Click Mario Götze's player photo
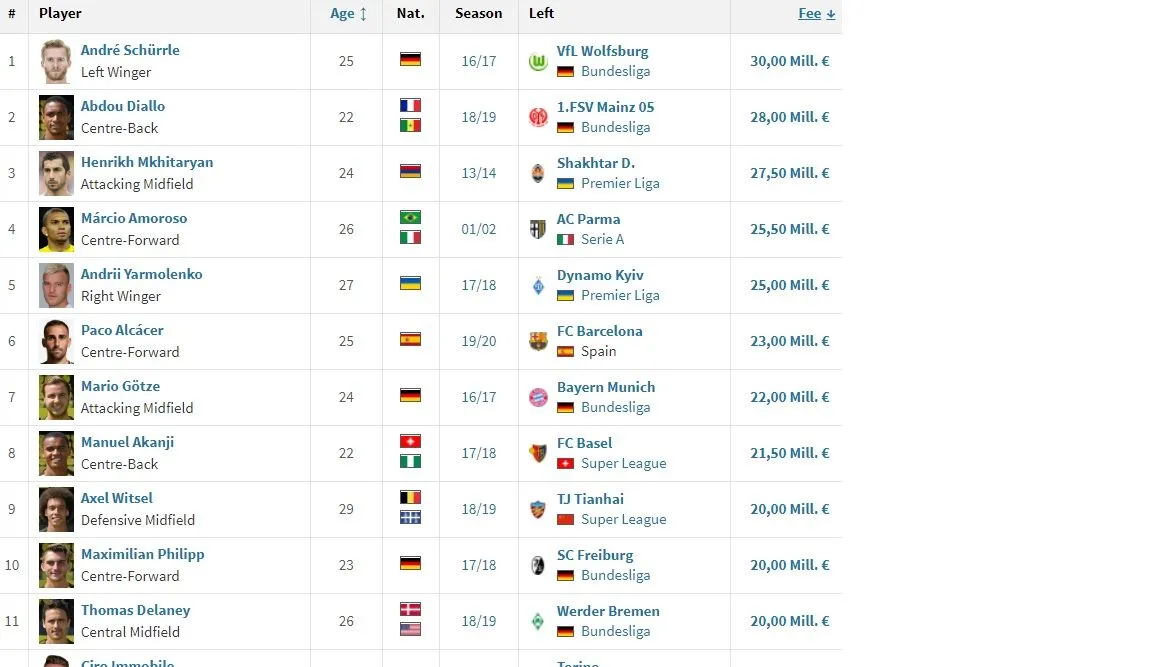Screen dimensions: 1152x667 click(56, 397)
